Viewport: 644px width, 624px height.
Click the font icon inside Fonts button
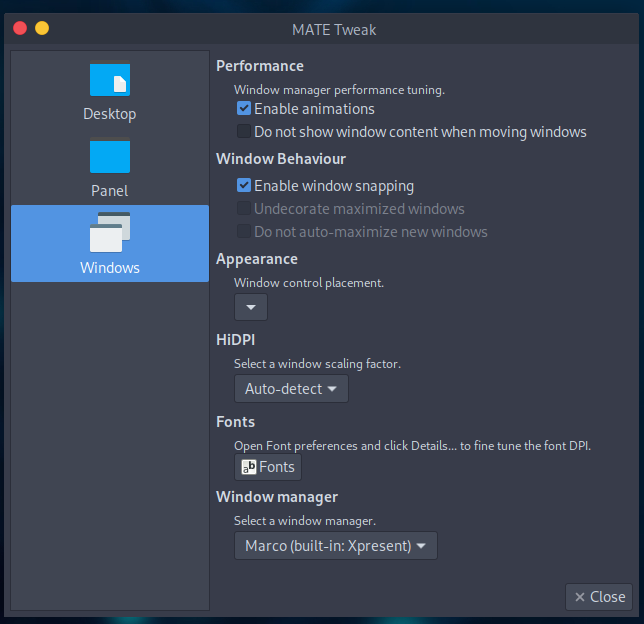249,467
